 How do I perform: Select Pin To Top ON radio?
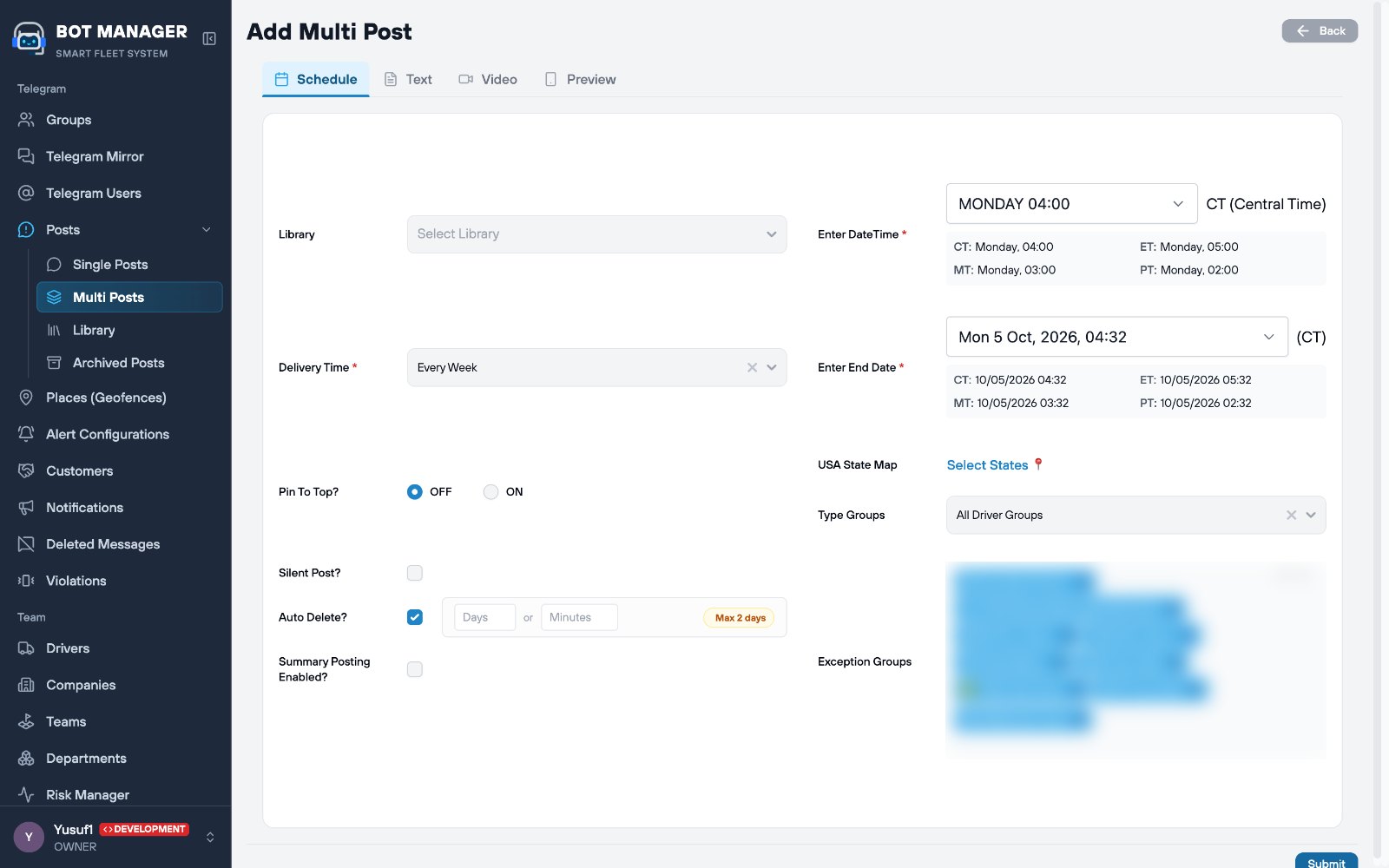(490, 491)
